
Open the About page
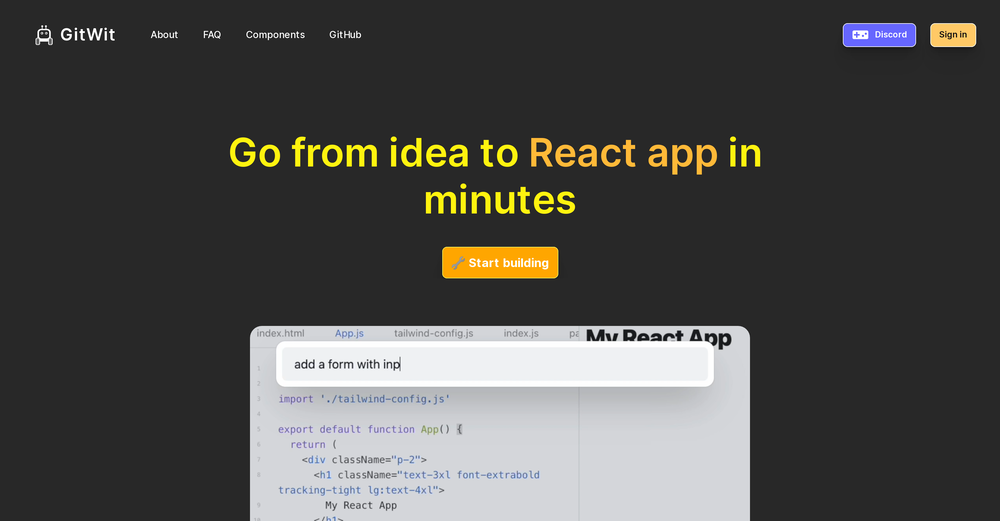click(164, 35)
